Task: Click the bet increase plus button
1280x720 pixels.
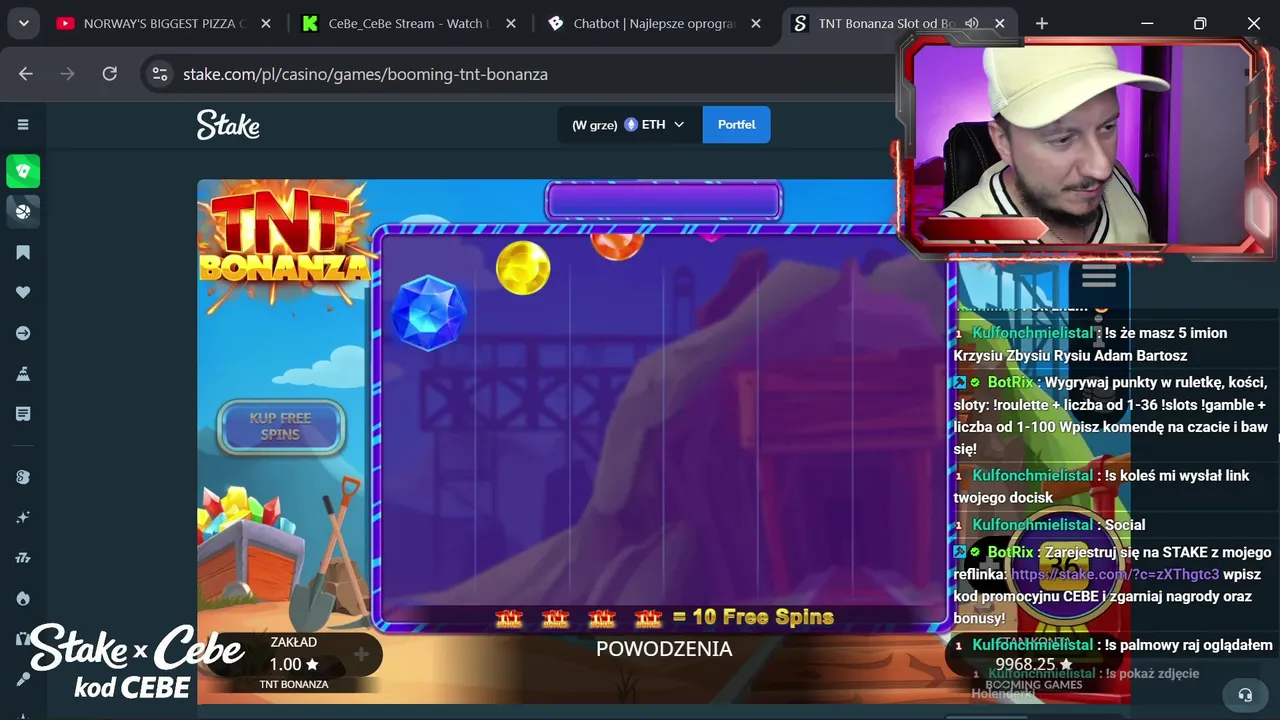Action: tap(361, 655)
